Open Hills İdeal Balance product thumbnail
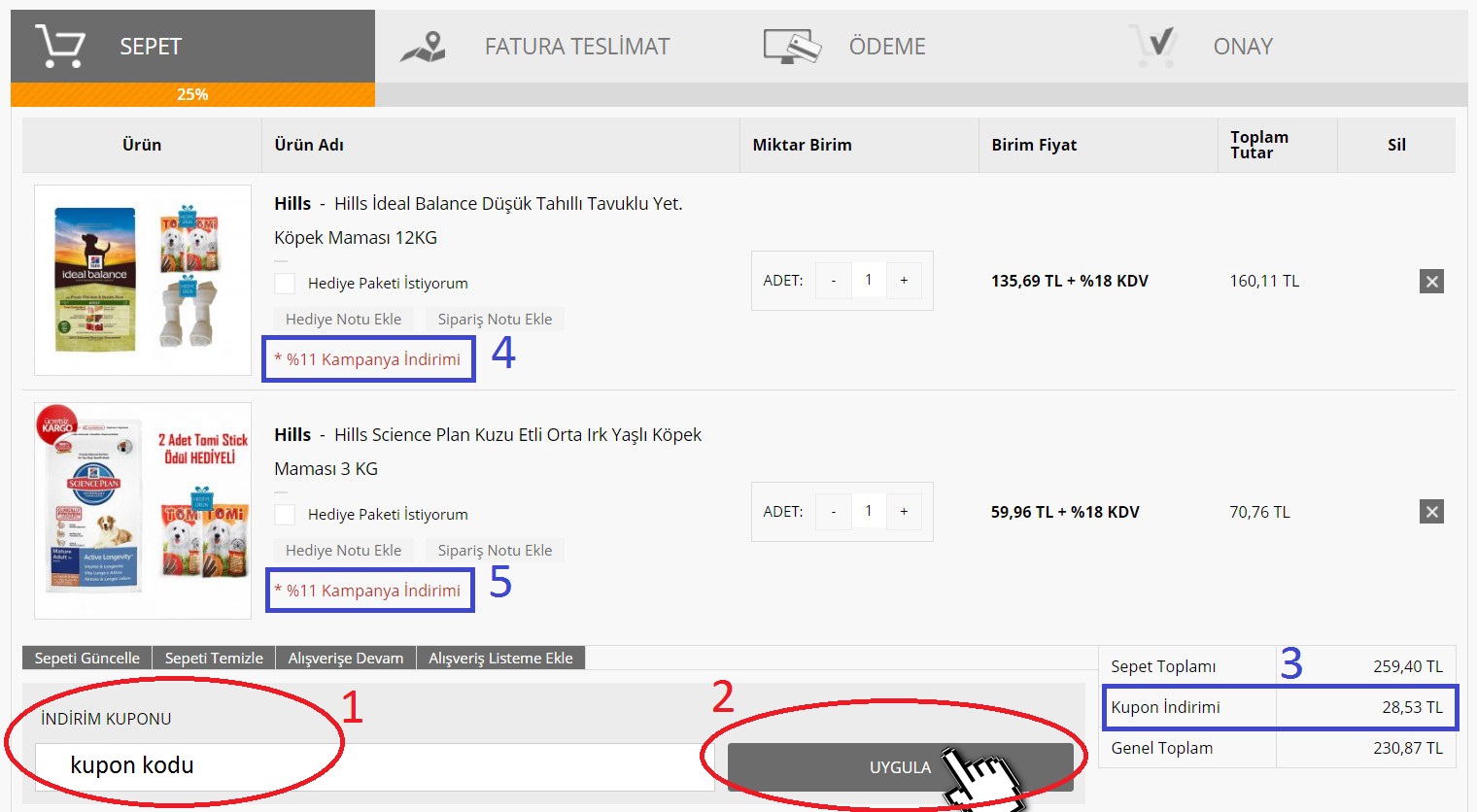Image resolution: width=1477 pixels, height=812 pixels. (143, 280)
